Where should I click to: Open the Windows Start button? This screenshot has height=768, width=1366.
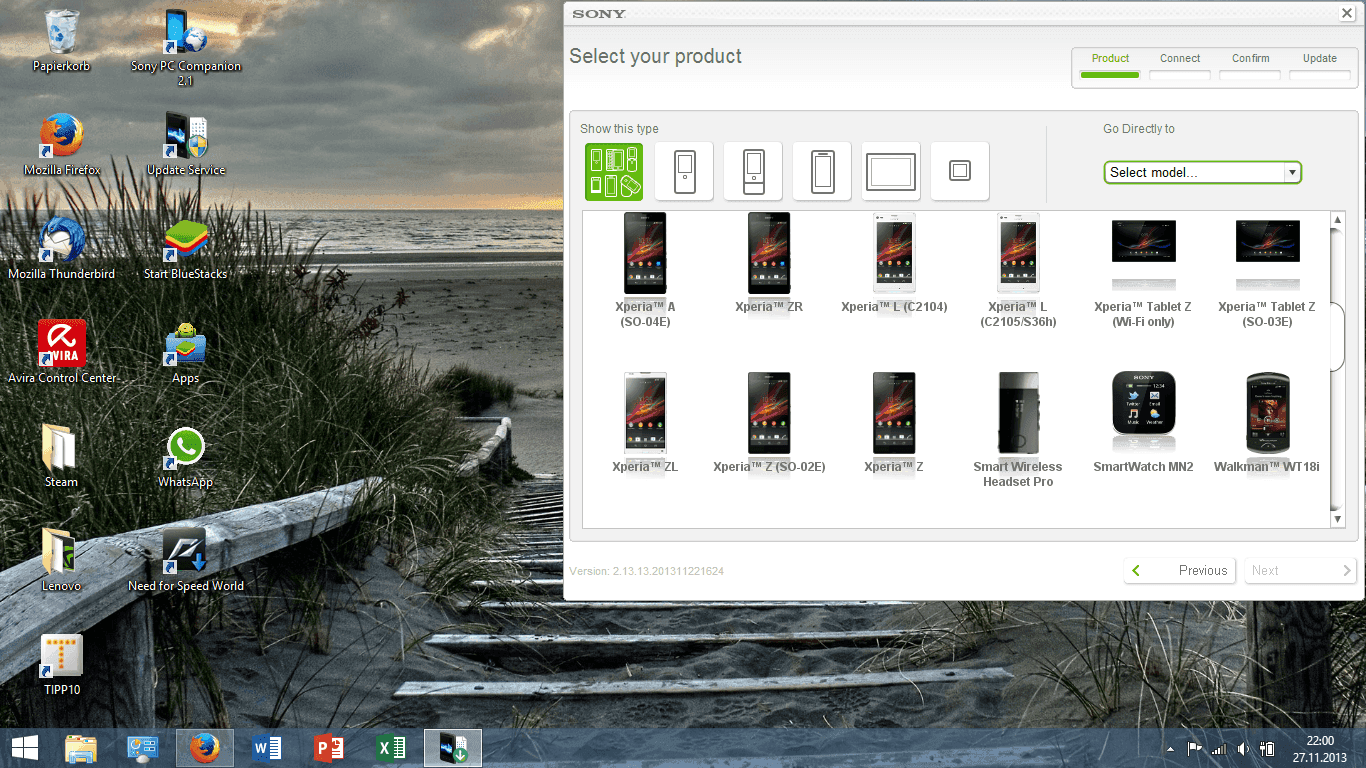25,748
